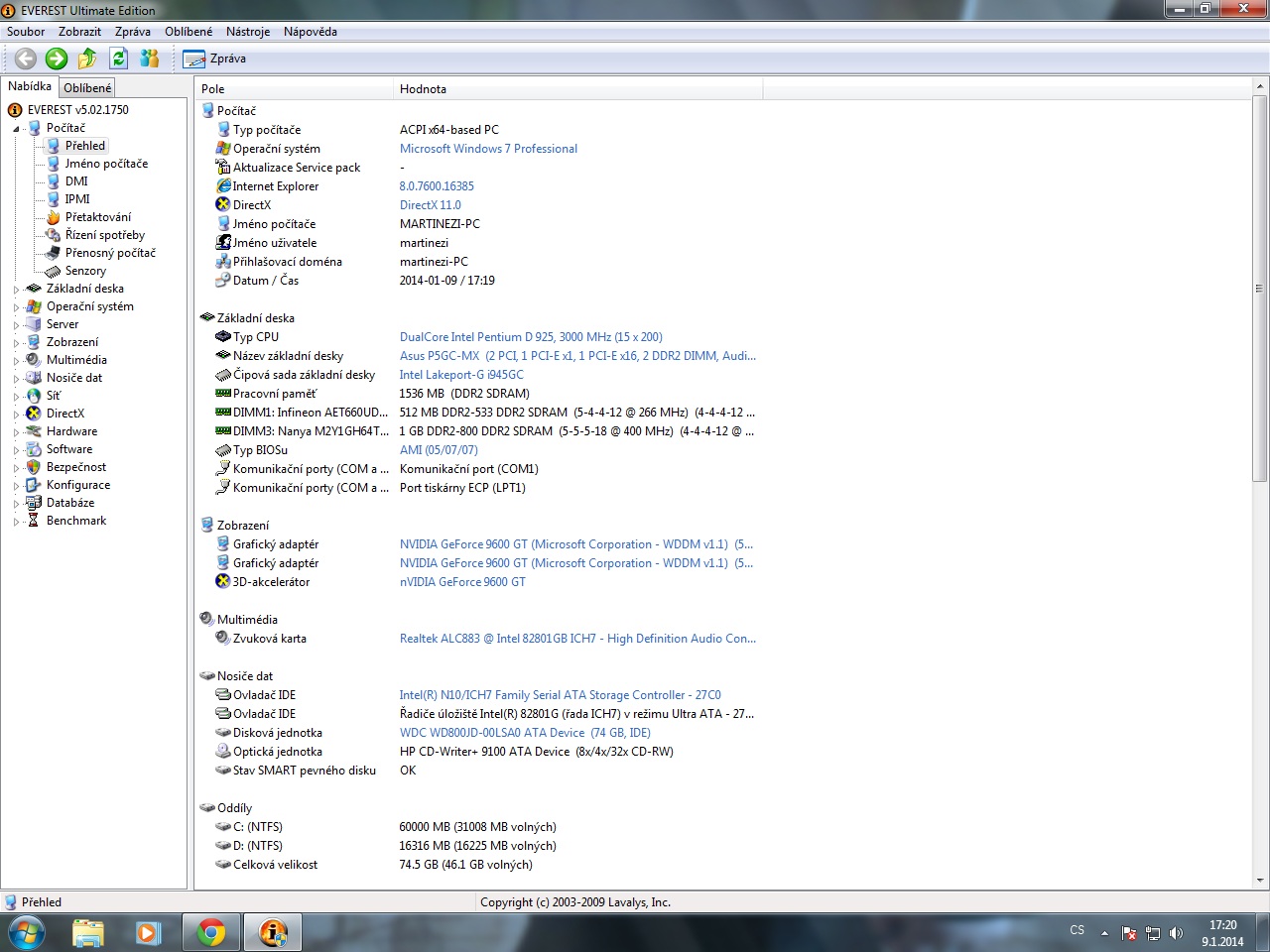Open the Intel Lakeport-G i945GC link
Image resolution: width=1270 pixels, height=952 pixels.
(x=461, y=375)
